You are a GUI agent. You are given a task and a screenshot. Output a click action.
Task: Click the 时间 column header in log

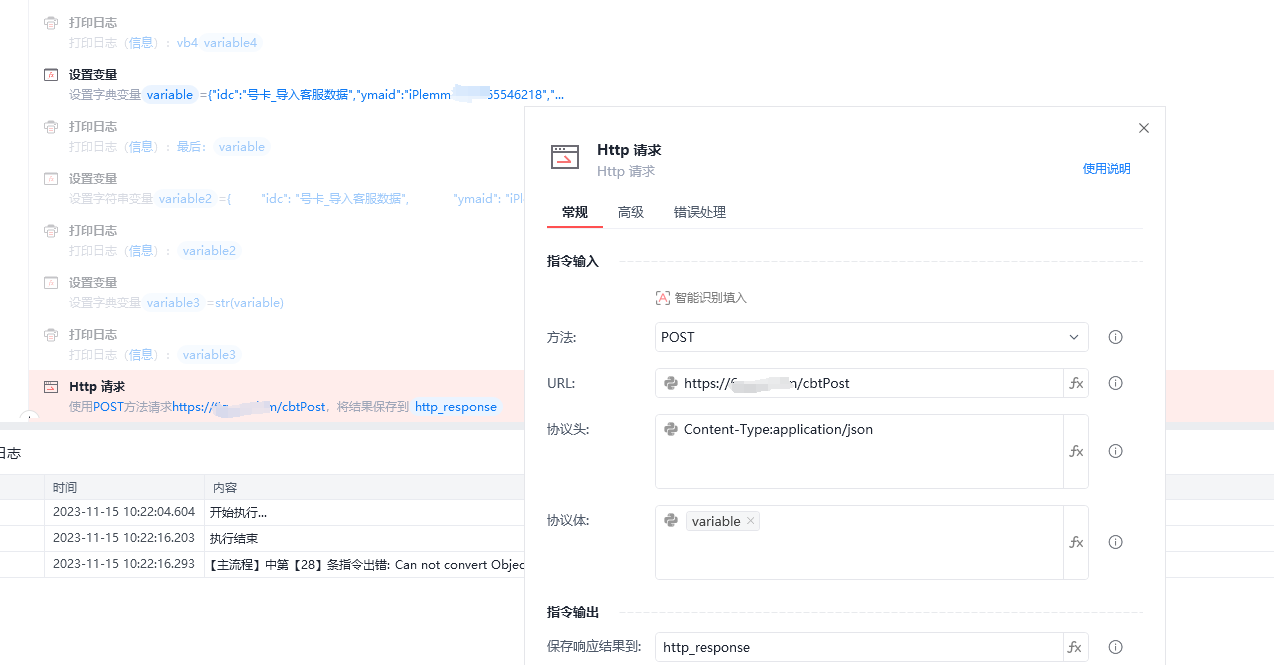65,488
